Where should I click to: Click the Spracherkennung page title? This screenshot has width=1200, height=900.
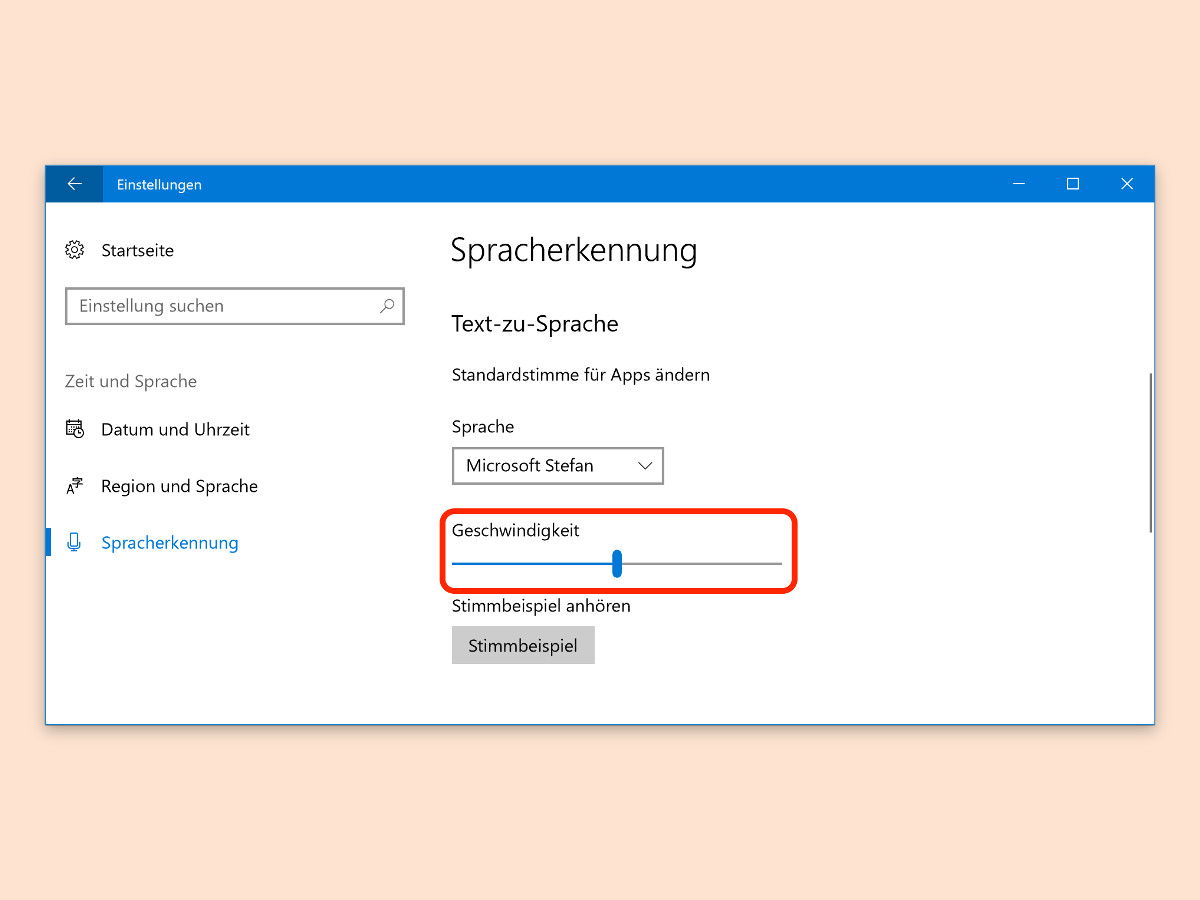[x=574, y=250]
